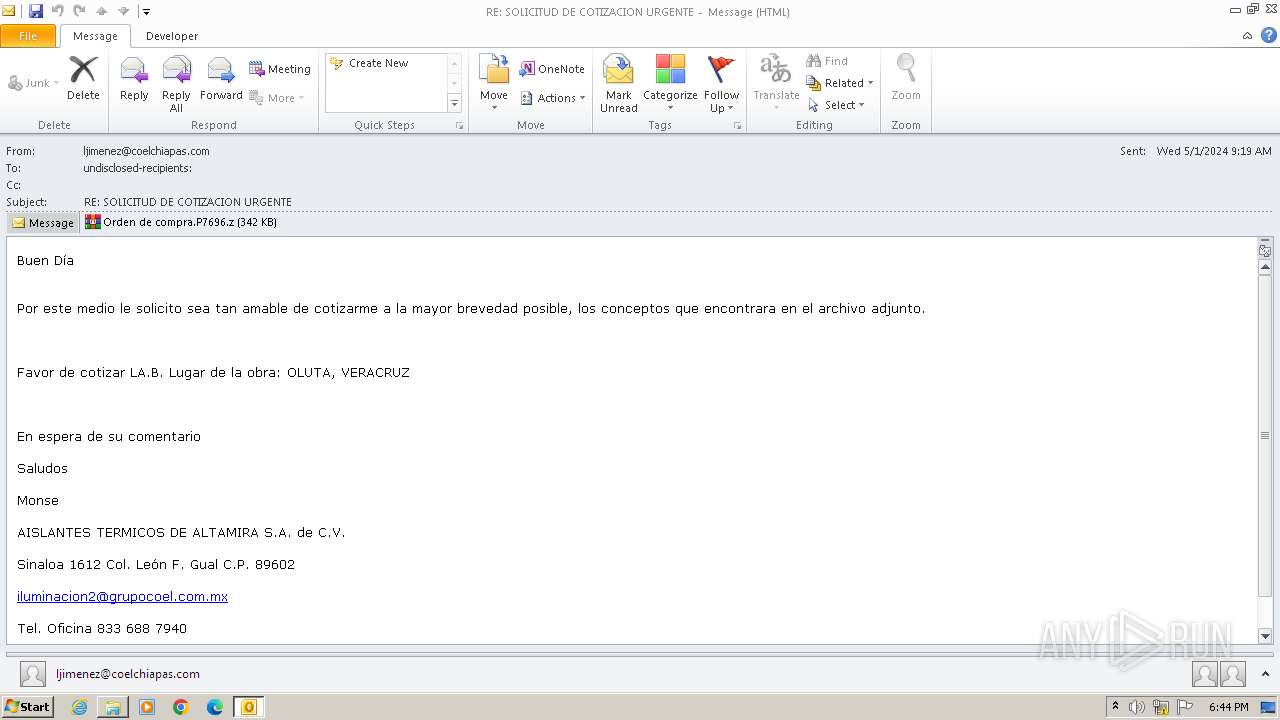Screen dimensions: 1280x720
Task: Open the Junk dropdown
Action: [x=34, y=83]
